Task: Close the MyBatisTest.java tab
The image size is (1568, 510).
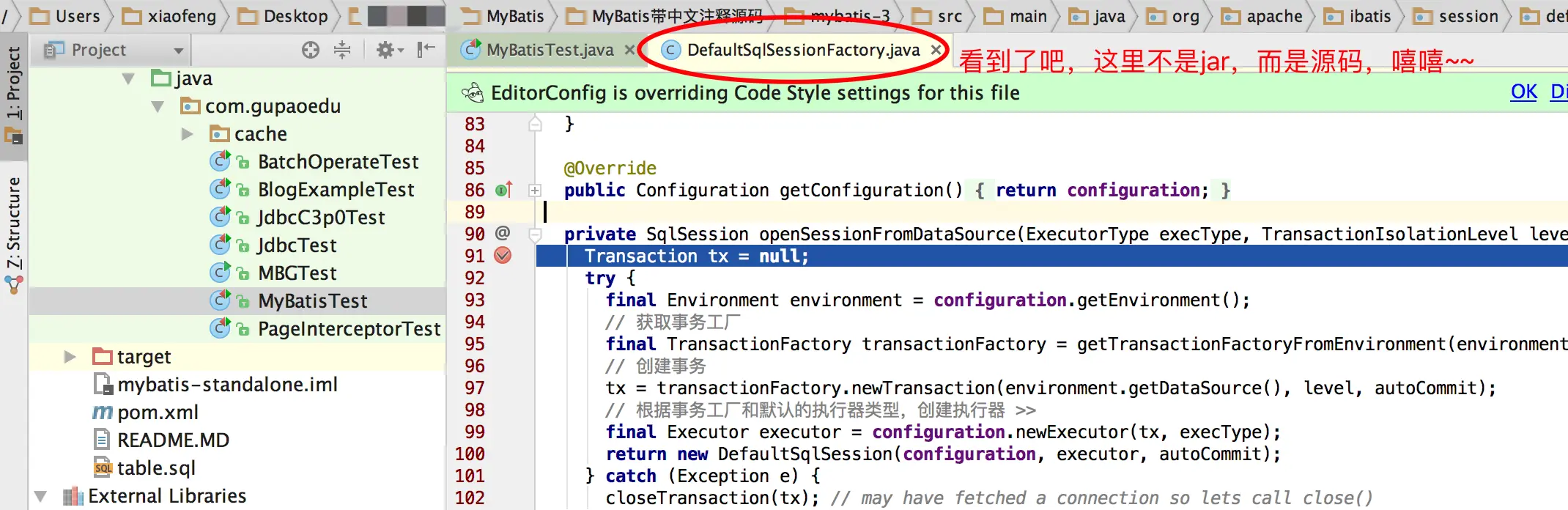Action: click(629, 50)
